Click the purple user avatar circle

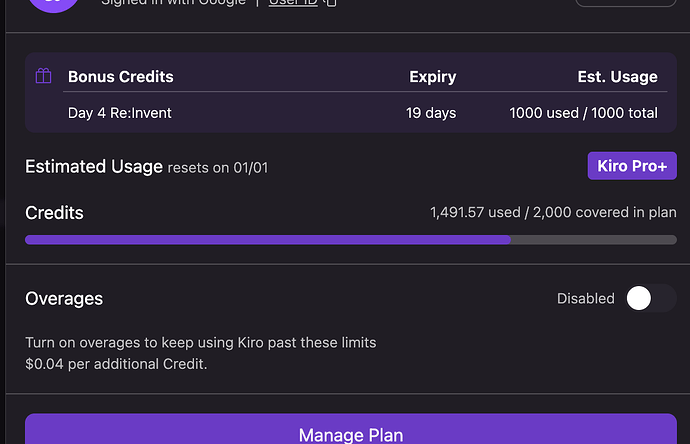[x=53, y=4]
